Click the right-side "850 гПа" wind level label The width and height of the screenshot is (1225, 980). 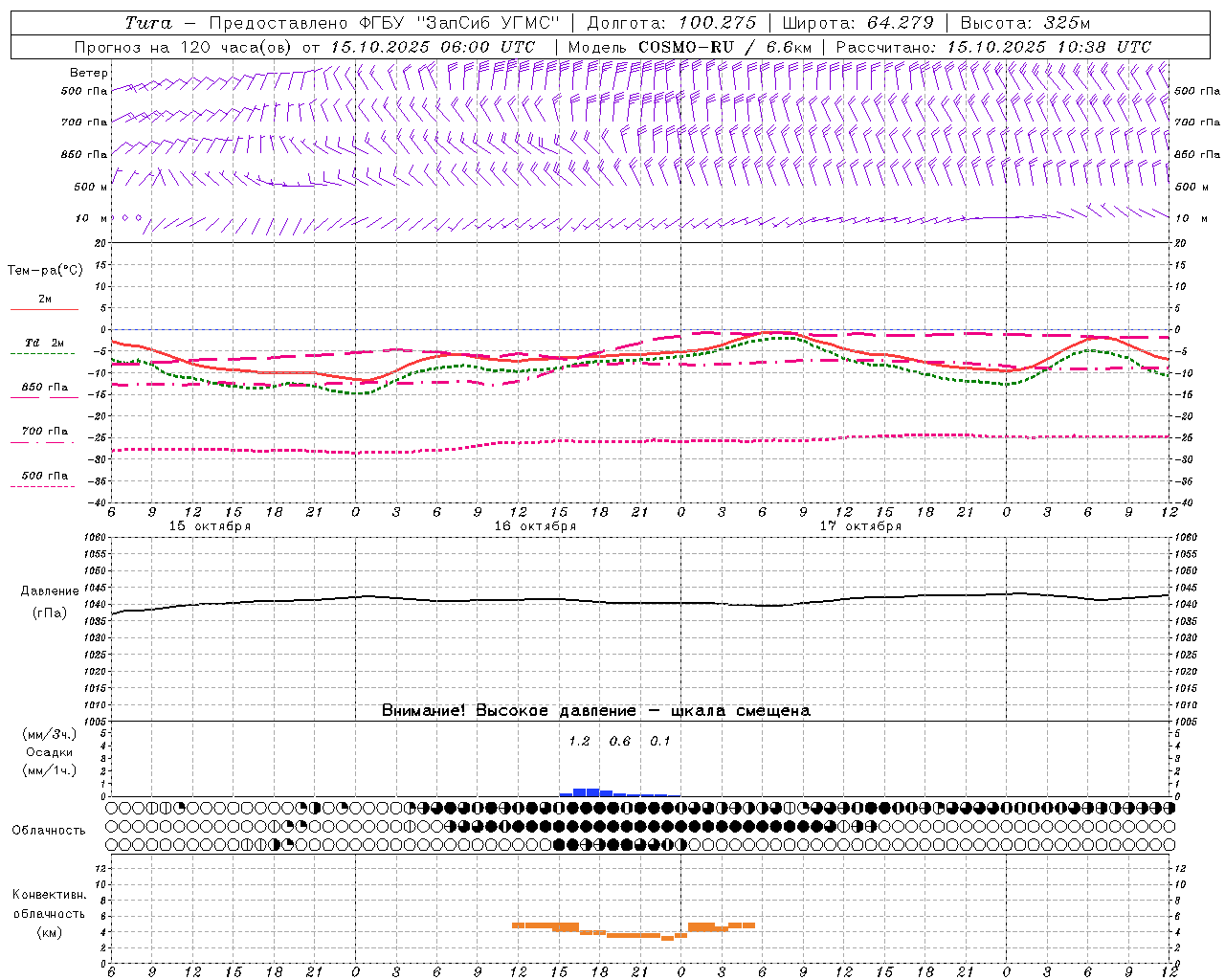point(1197,154)
